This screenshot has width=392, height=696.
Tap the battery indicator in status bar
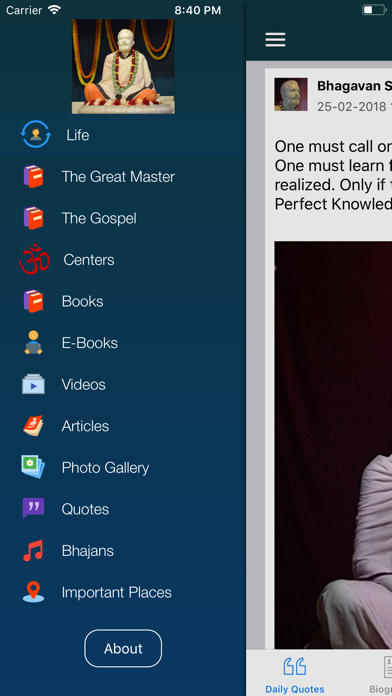point(374,10)
